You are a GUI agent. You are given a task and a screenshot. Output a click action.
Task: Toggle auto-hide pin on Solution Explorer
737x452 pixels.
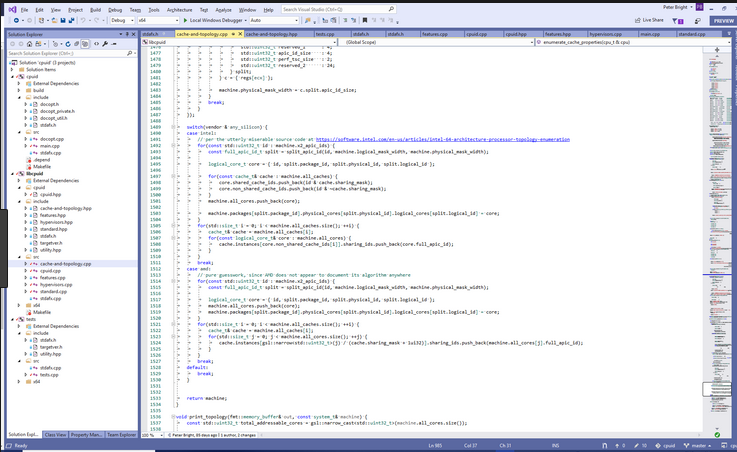pyautogui.click(x=127, y=33)
